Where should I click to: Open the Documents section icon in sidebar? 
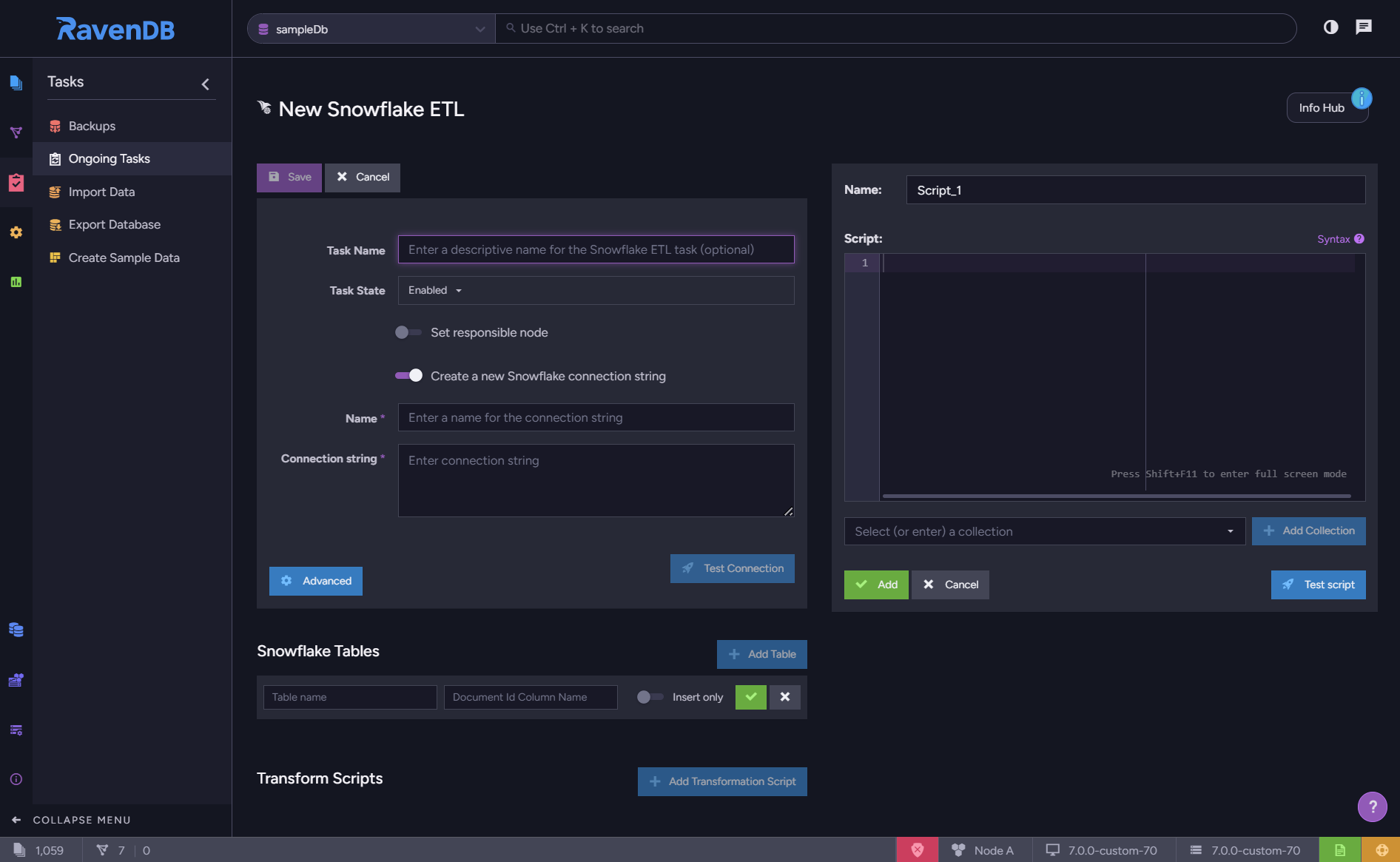16,82
